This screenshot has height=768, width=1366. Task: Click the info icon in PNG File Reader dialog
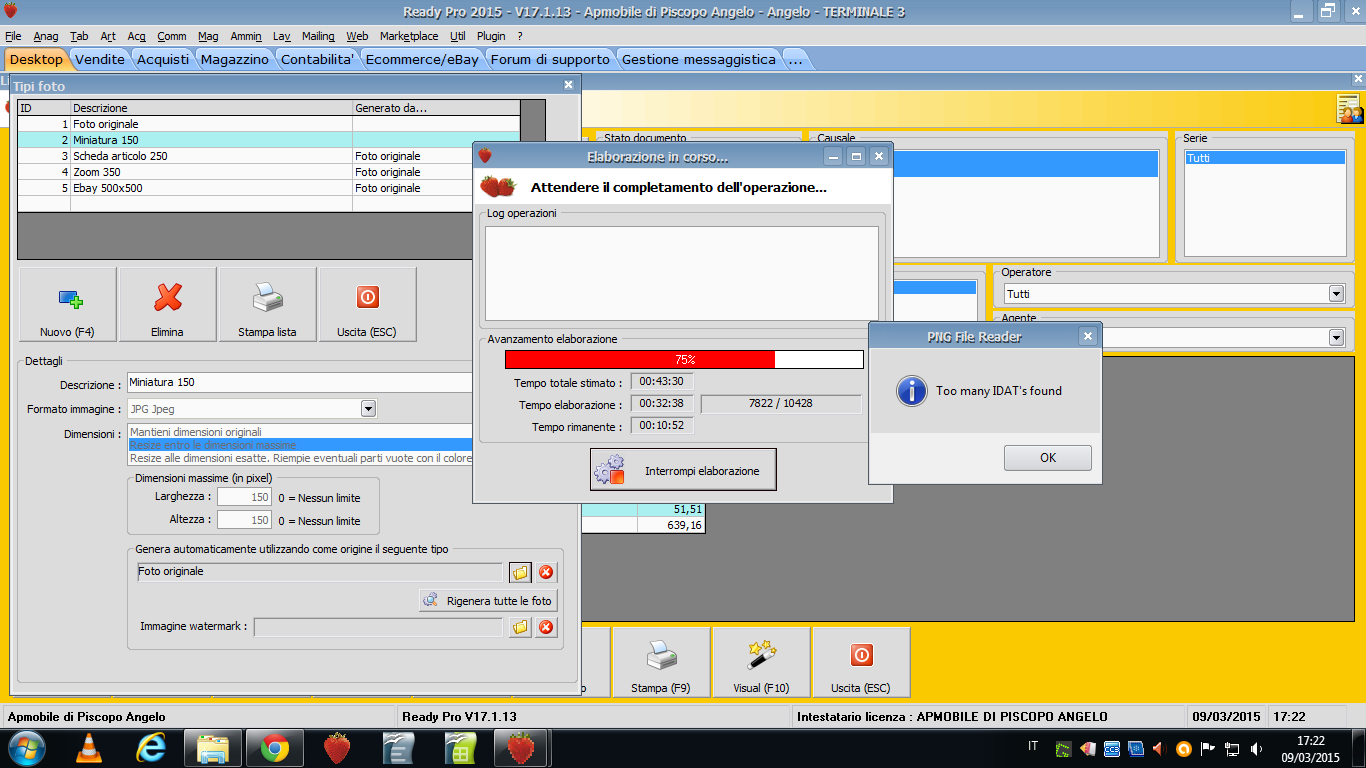pos(912,391)
